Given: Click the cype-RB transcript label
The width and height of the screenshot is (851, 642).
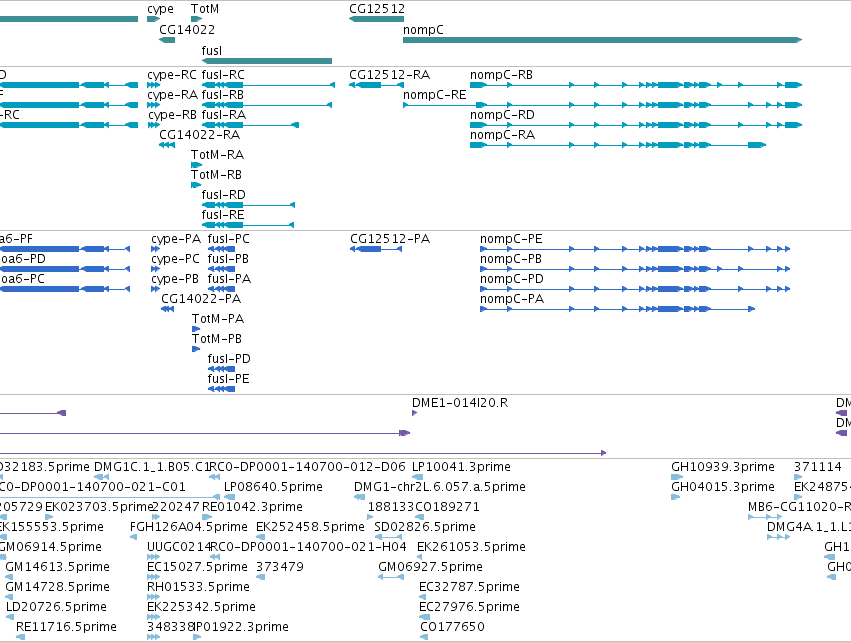Looking at the screenshot, I should click(x=172, y=115).
